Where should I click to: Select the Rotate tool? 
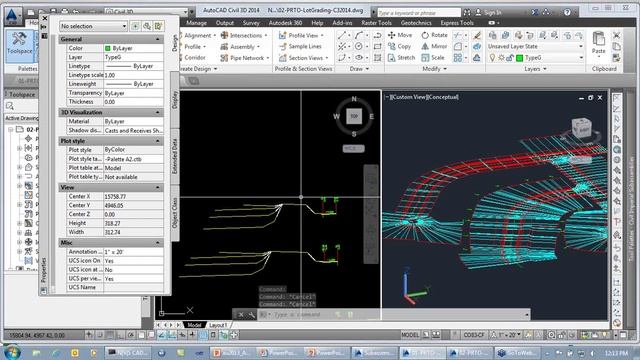point(434,35)
